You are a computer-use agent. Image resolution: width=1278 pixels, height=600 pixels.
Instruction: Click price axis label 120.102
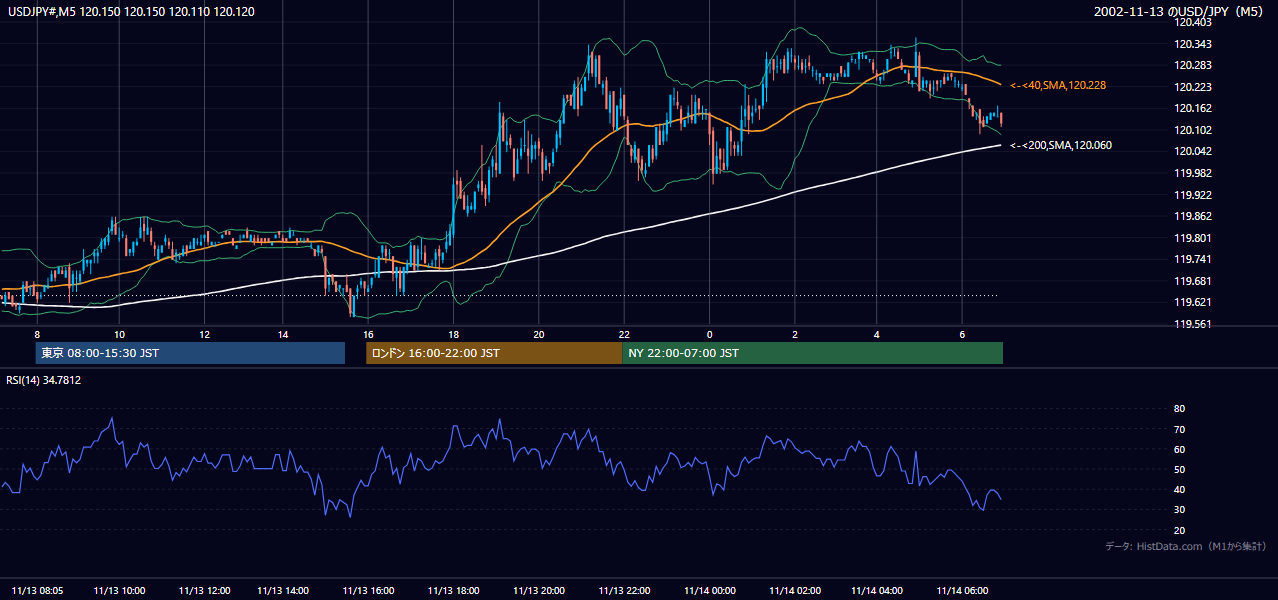[1192, 130]
